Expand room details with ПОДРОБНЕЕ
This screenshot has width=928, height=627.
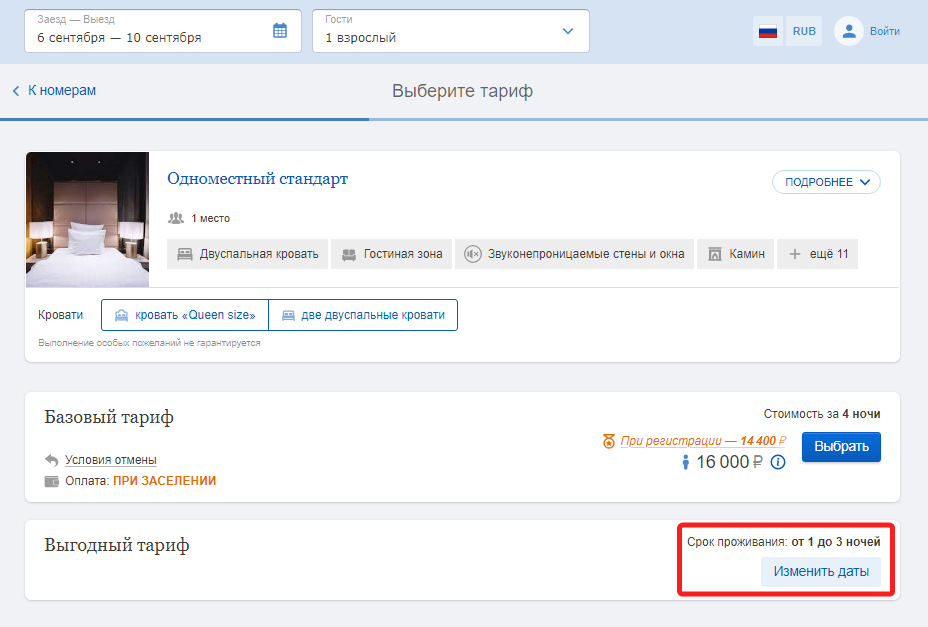pyautogui.click(x=826, y=182)
